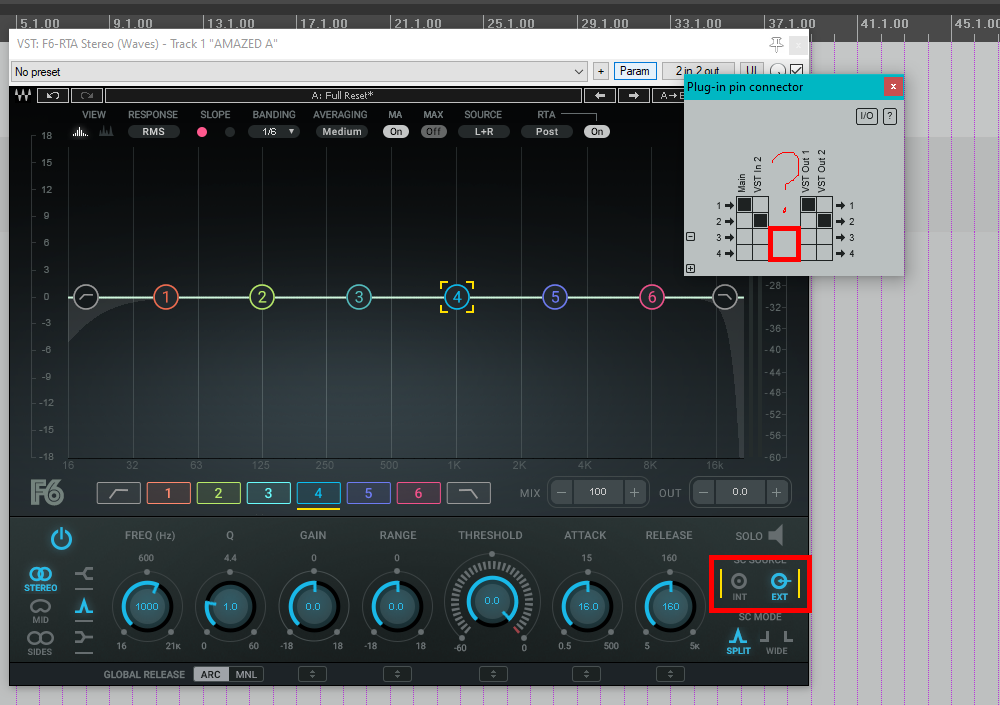Select the band 5 tab
1000x705 pixels.
click(369, 493)
